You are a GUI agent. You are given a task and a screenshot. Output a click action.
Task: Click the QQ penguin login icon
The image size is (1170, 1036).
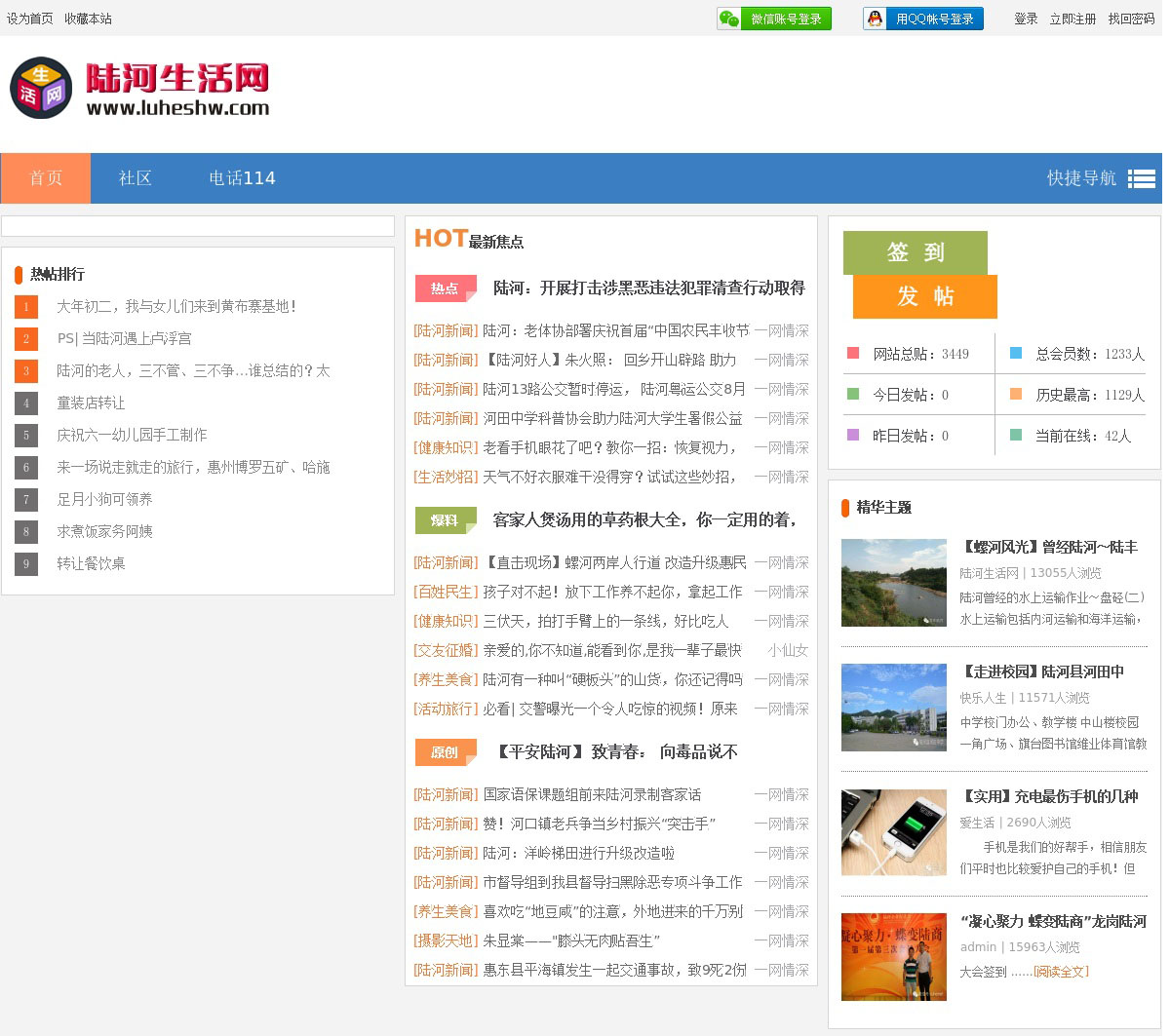(x=875, y=19)
